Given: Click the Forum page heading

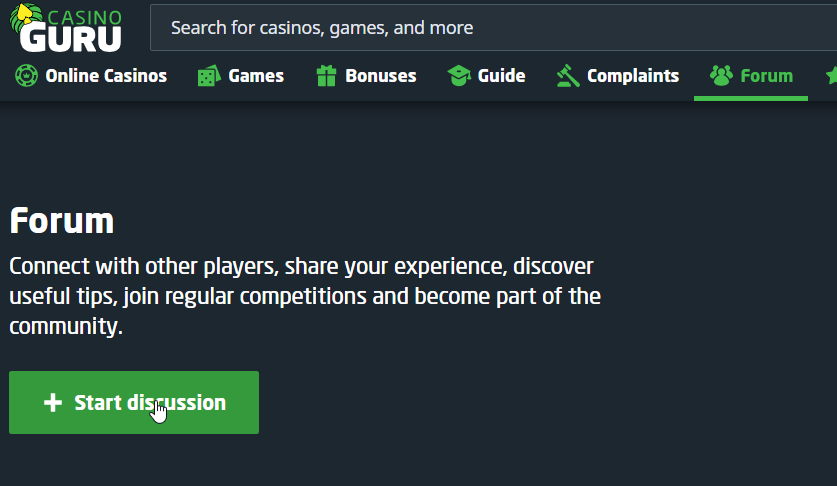Looking at the screenshot, I should pos(62,221).
